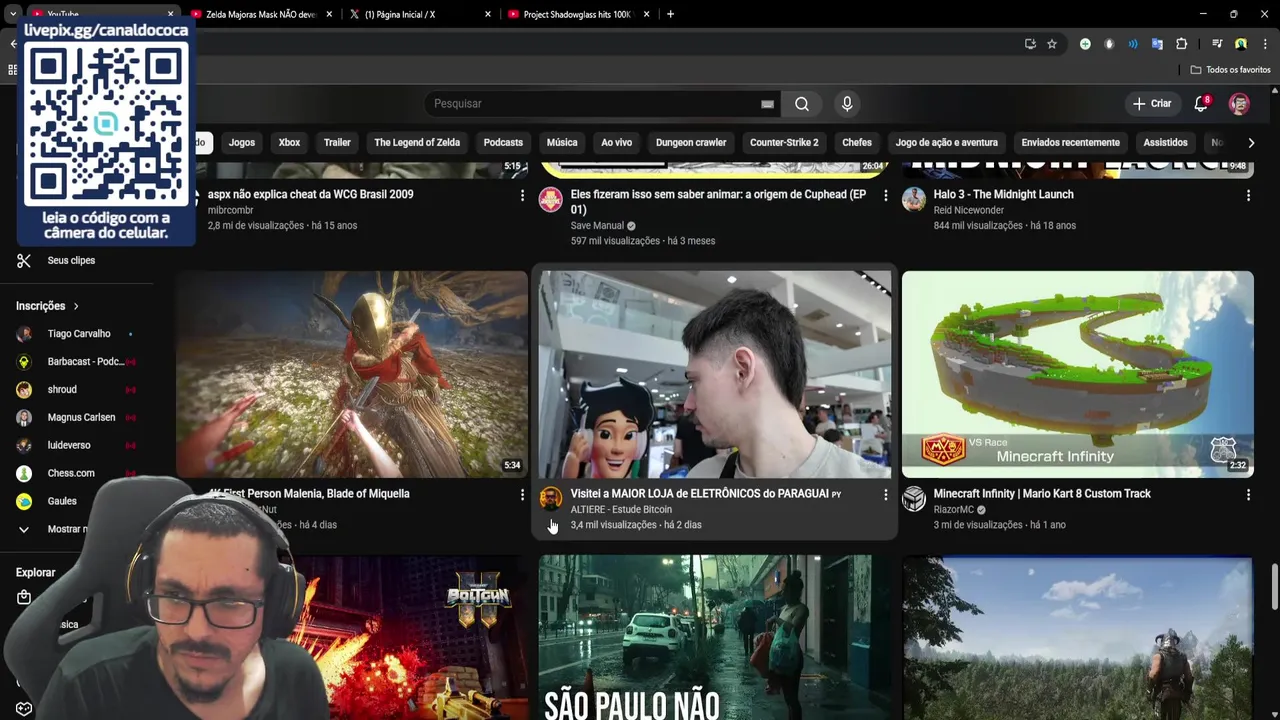The width and height of the screenshot is (1280, 720).
Task: Open options for aspx cheat WCG video
Action: point(522,195)
